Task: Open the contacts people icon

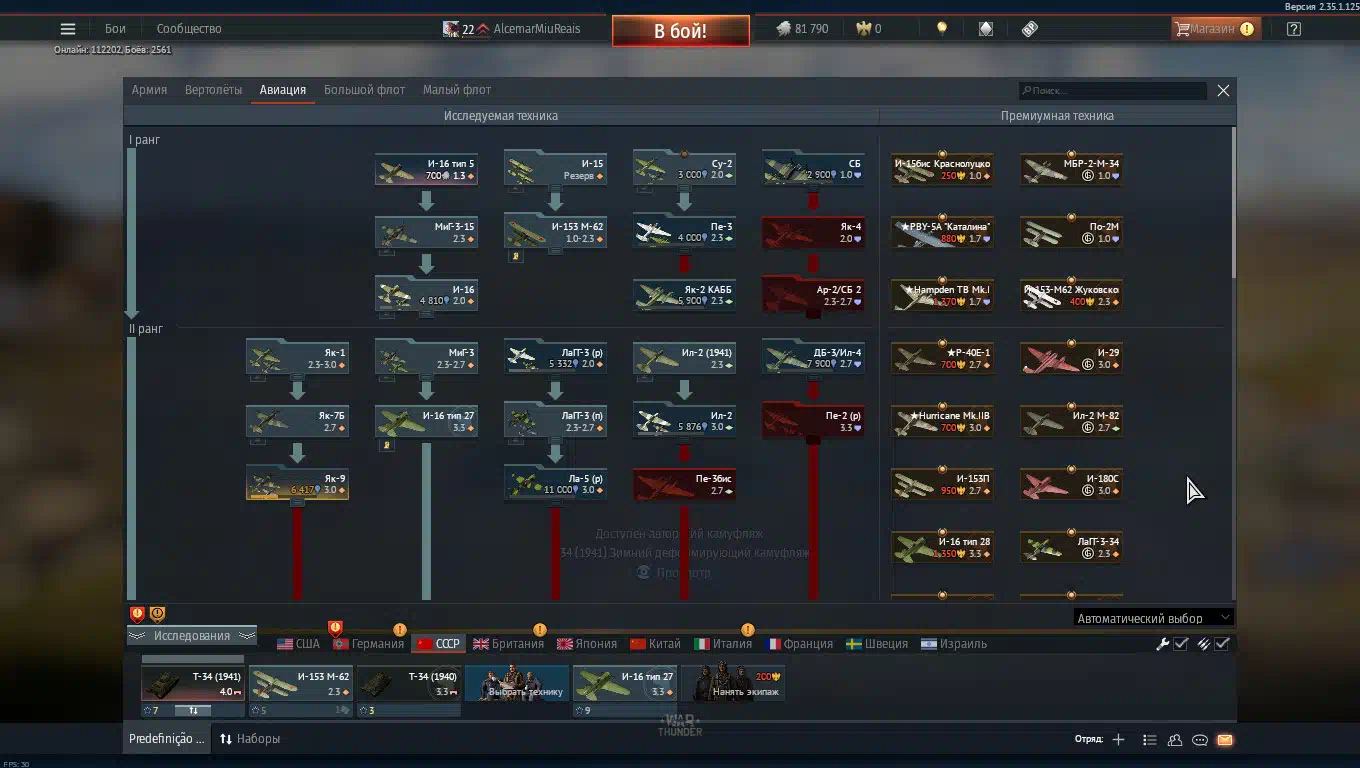Action: pos(1175,740)
